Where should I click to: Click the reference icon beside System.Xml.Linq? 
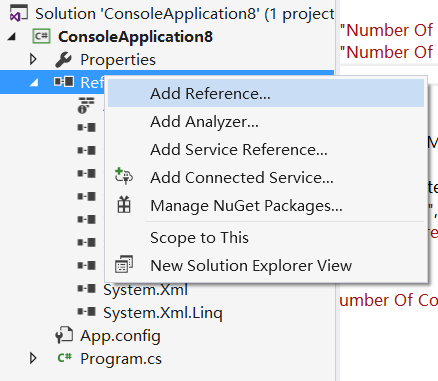point(87,312)
